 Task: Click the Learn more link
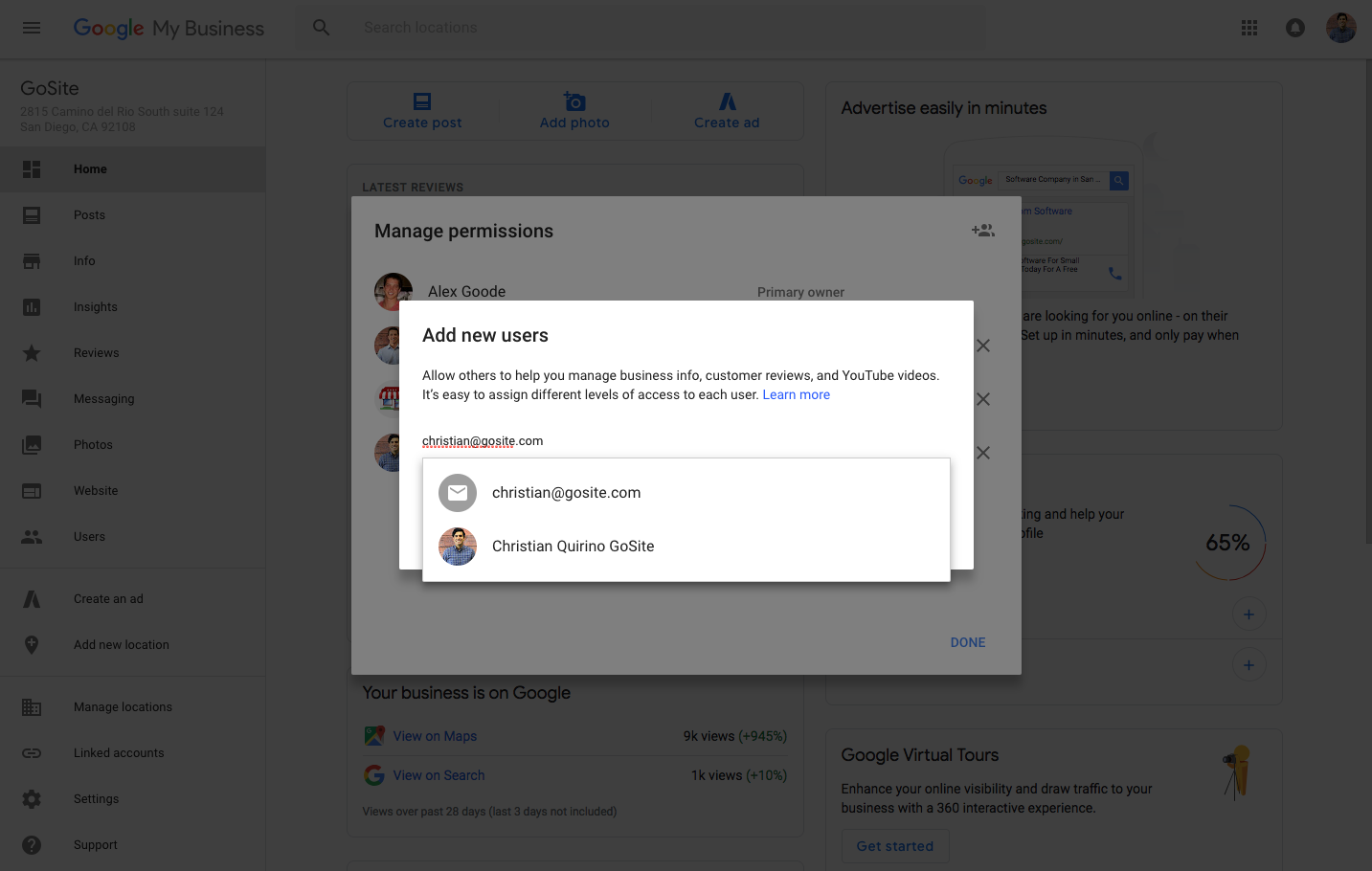click(796, 394)
